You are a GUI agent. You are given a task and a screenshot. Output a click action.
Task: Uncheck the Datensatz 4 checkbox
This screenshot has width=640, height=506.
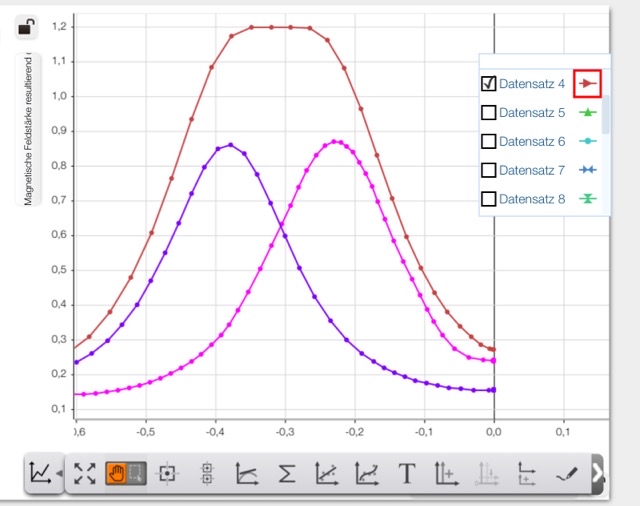489,83
